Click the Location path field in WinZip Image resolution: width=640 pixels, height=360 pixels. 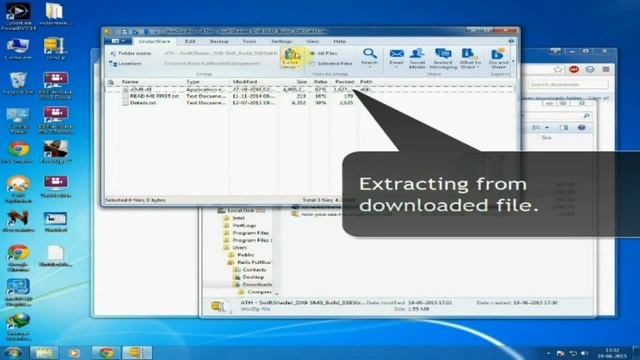click(220, 64)
